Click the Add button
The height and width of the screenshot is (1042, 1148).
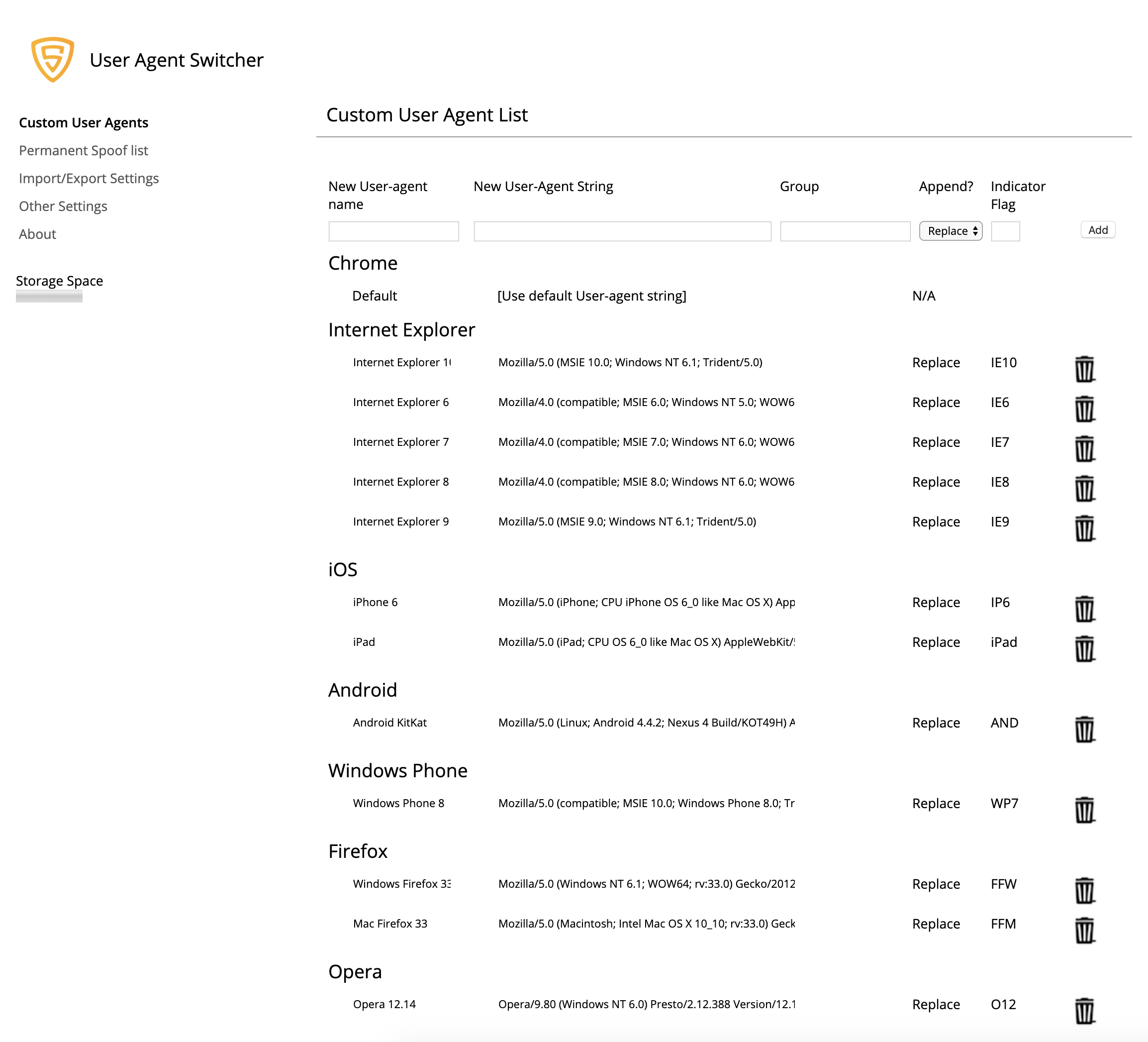click(x=1097, y=230)
